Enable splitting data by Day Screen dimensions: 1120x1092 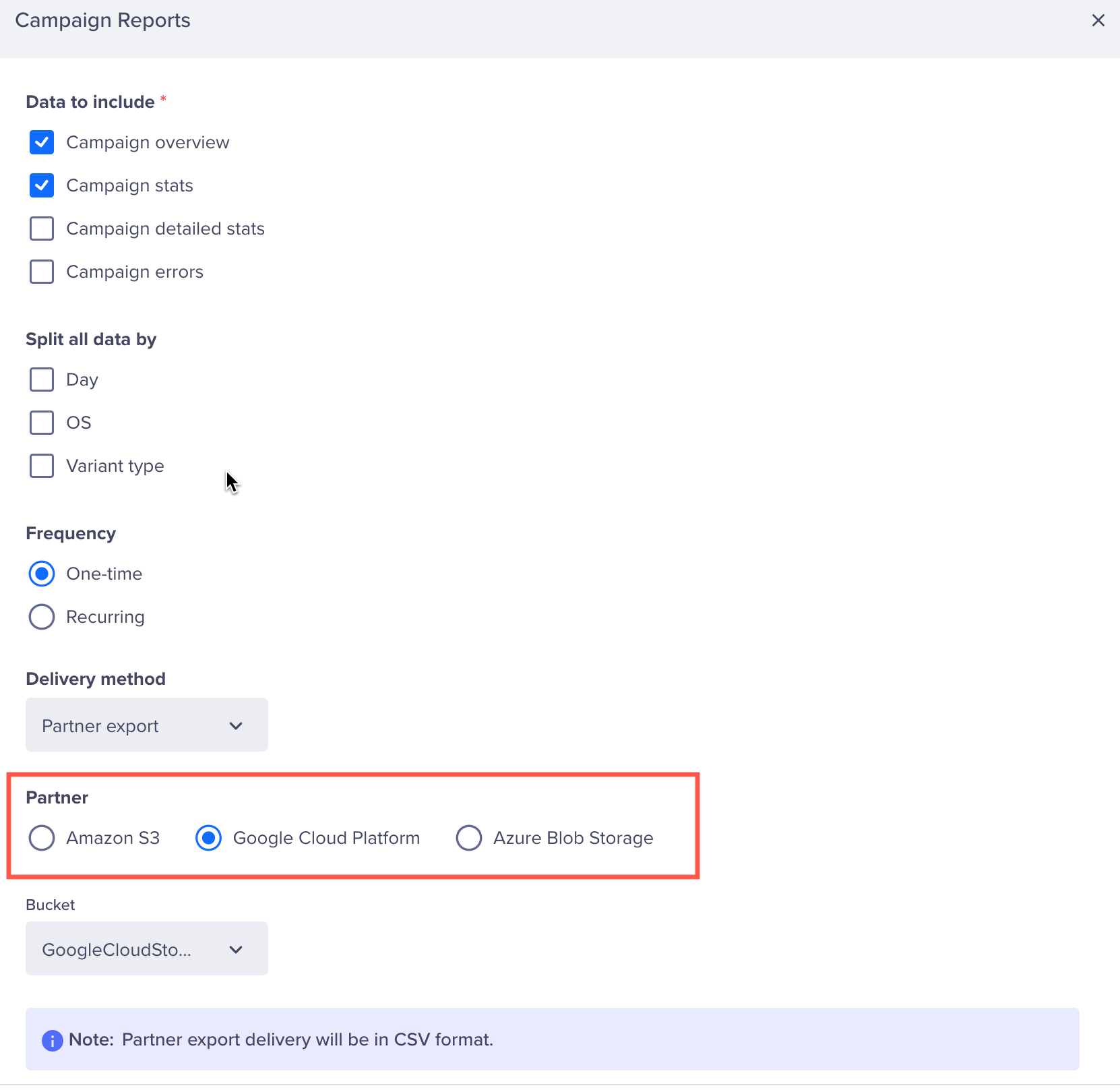pyautogui.click(x=41, y=380)
